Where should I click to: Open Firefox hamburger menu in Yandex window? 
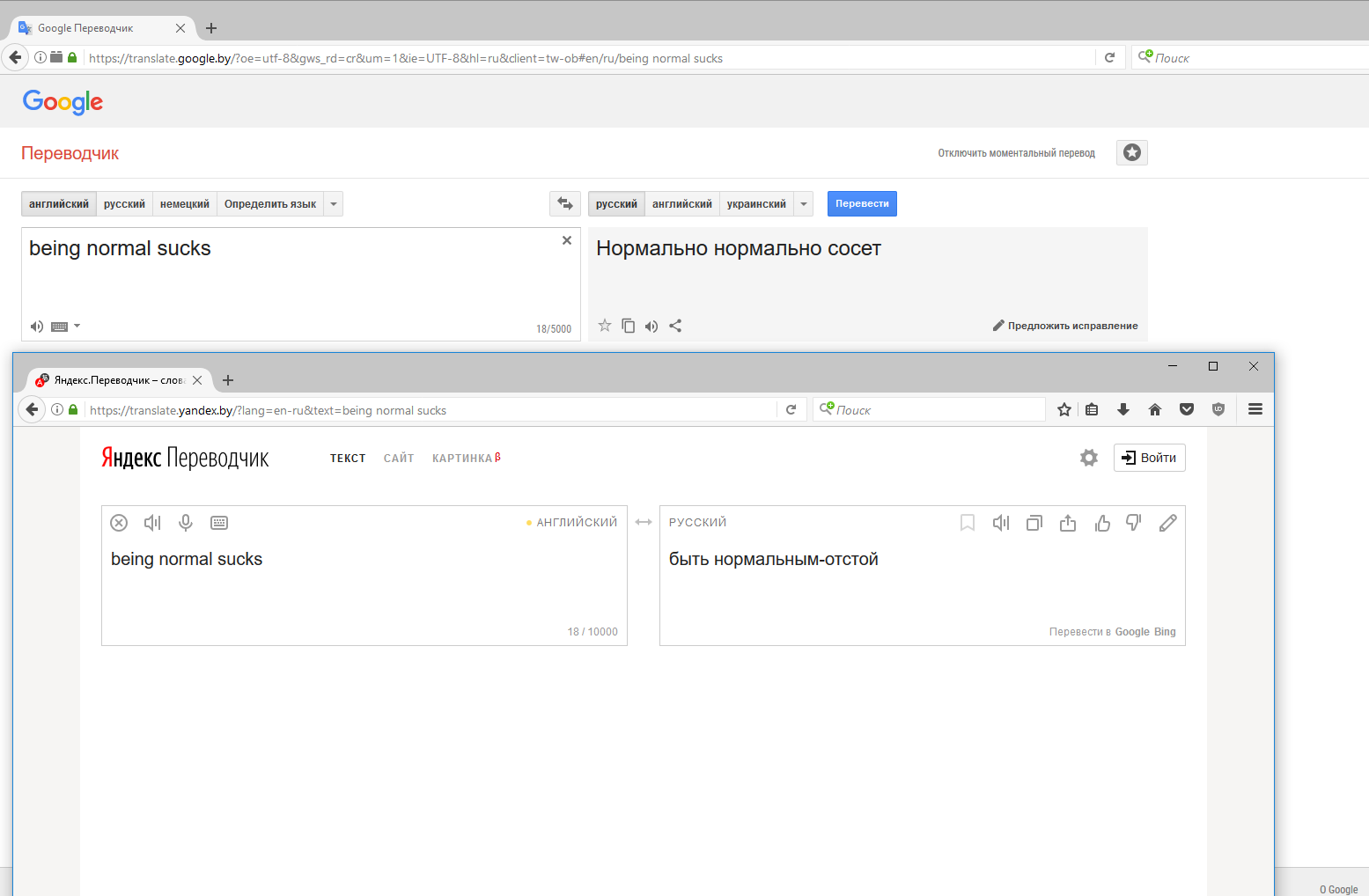coord(1255,409)
